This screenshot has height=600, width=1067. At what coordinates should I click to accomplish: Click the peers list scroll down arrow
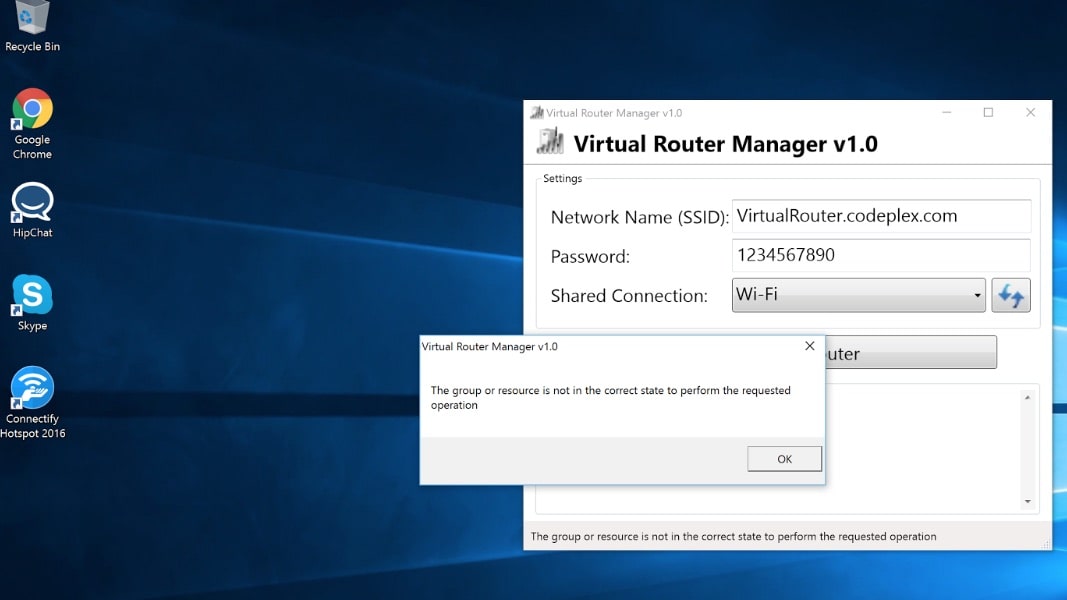pos(1027,501)
